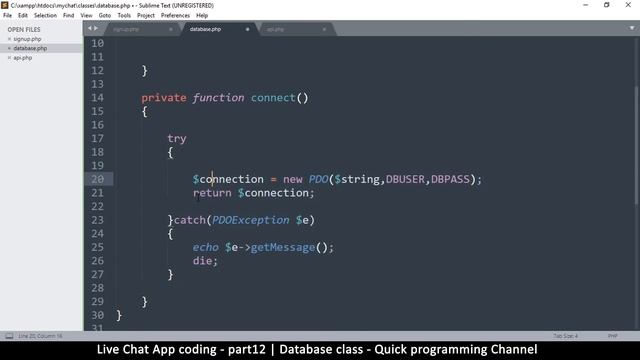Viewport: 640px width, 360px height.
Task: Open api.php from the Open Files list
Action: 22,58
